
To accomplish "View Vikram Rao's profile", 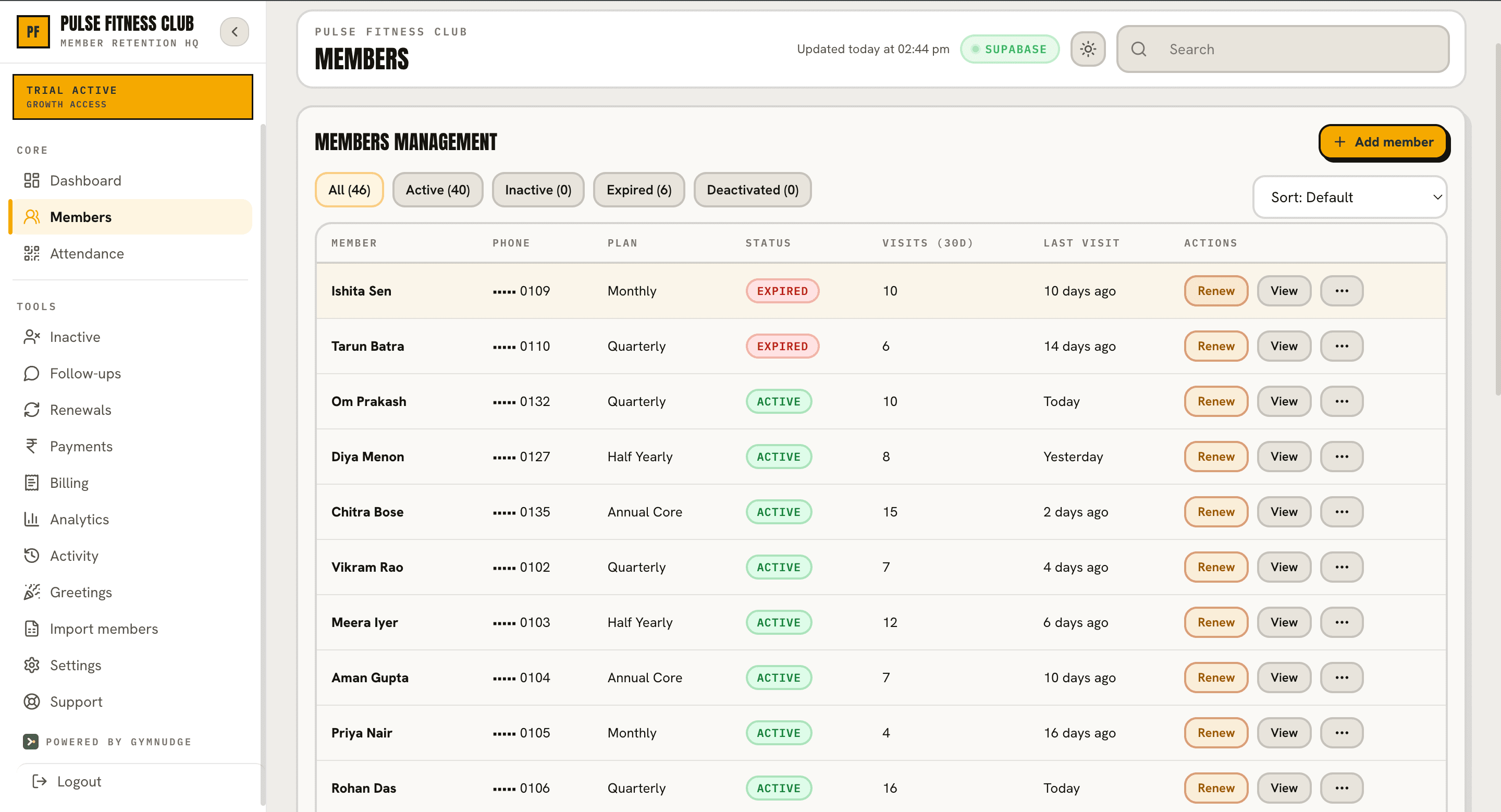I will coord(1284,567).
